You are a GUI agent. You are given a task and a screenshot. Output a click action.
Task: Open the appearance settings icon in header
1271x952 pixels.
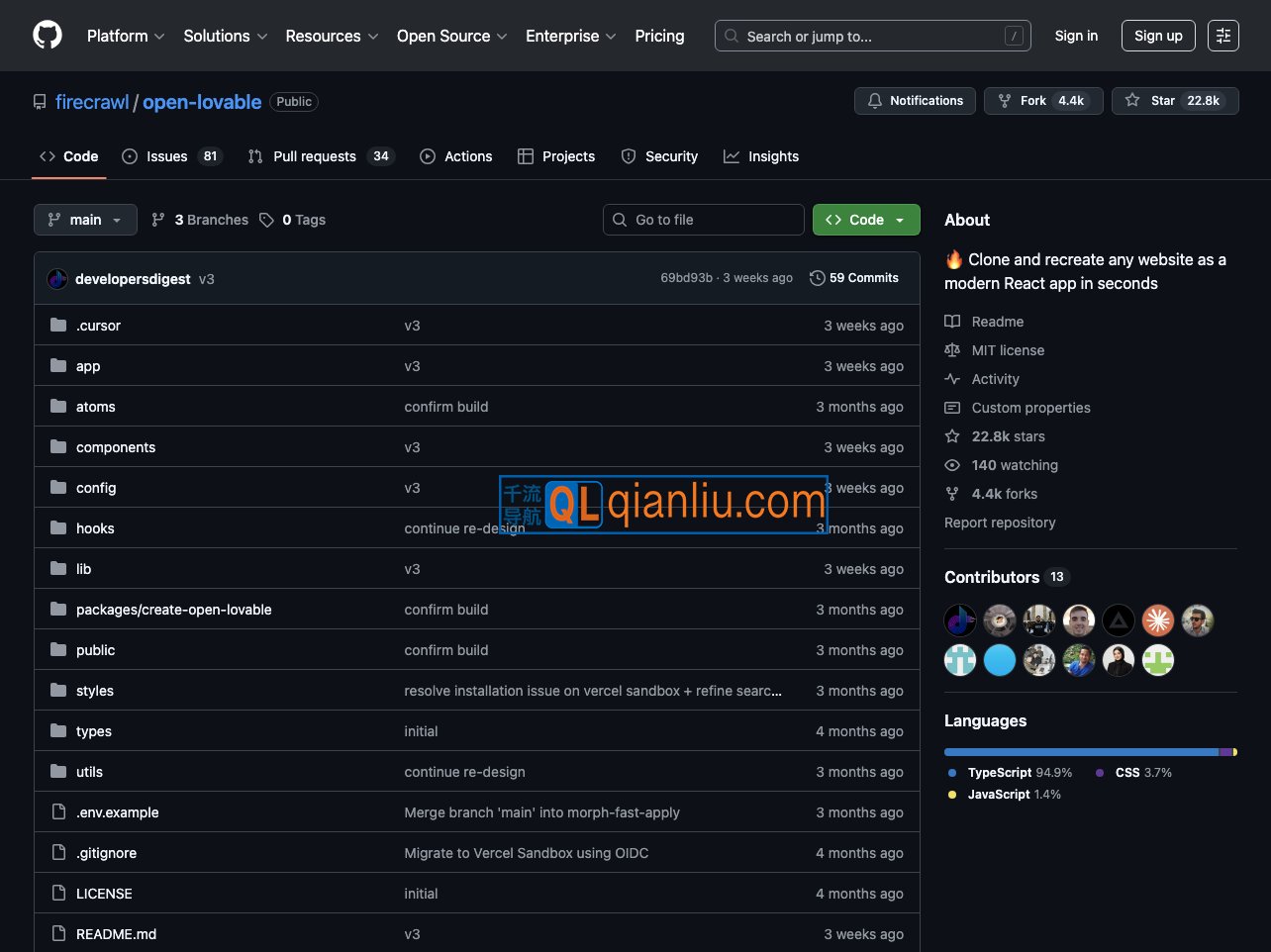(1222, 36)
